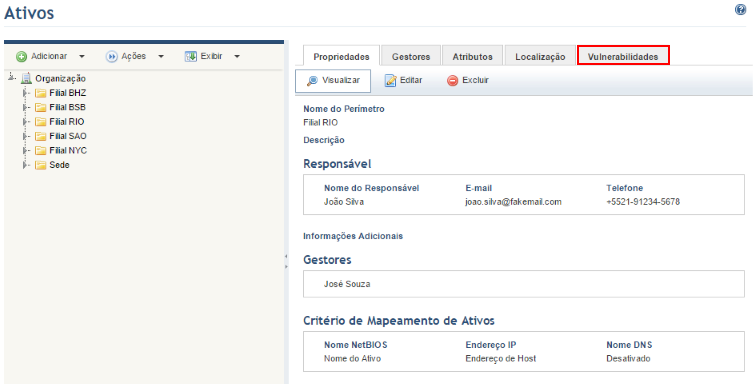Screen dimensions: 756x384
Task: Click the Nome do Ativo value
Action: [352, 358]
